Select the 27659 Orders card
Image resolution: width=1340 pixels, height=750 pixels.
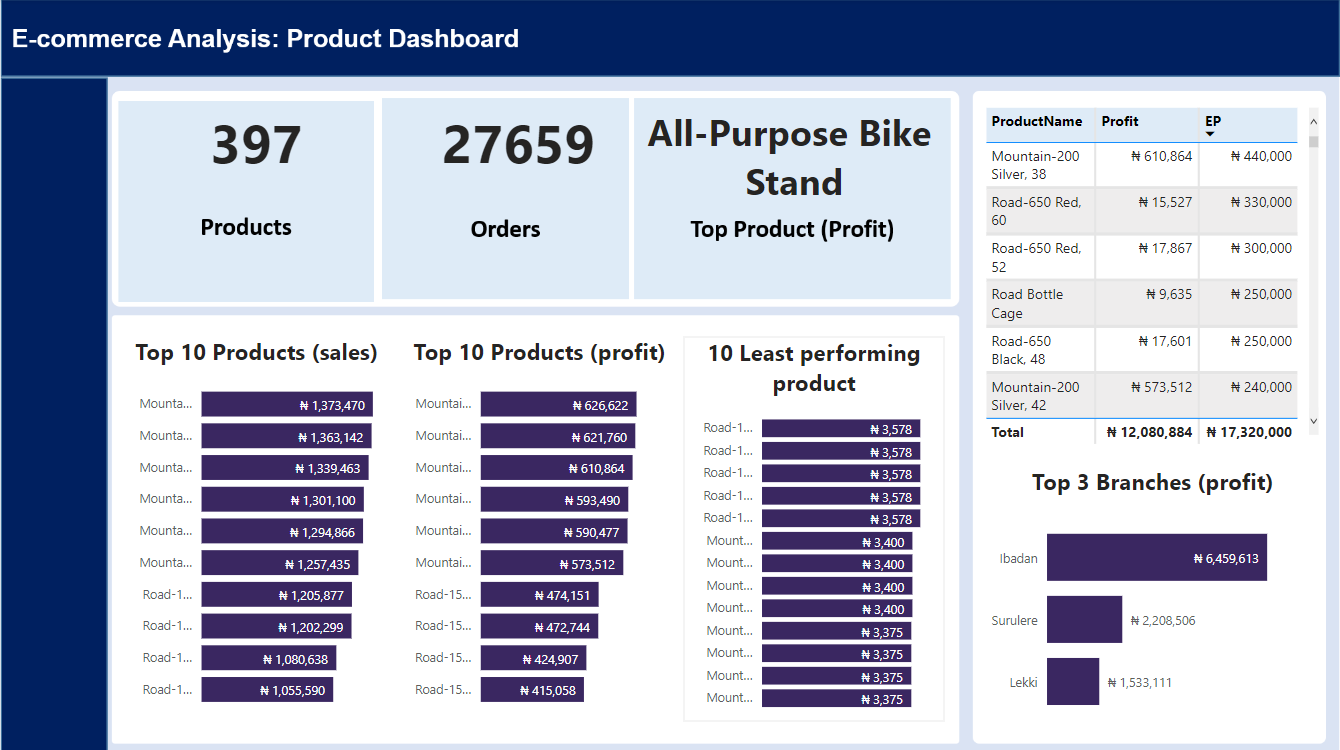pos(505,199)
